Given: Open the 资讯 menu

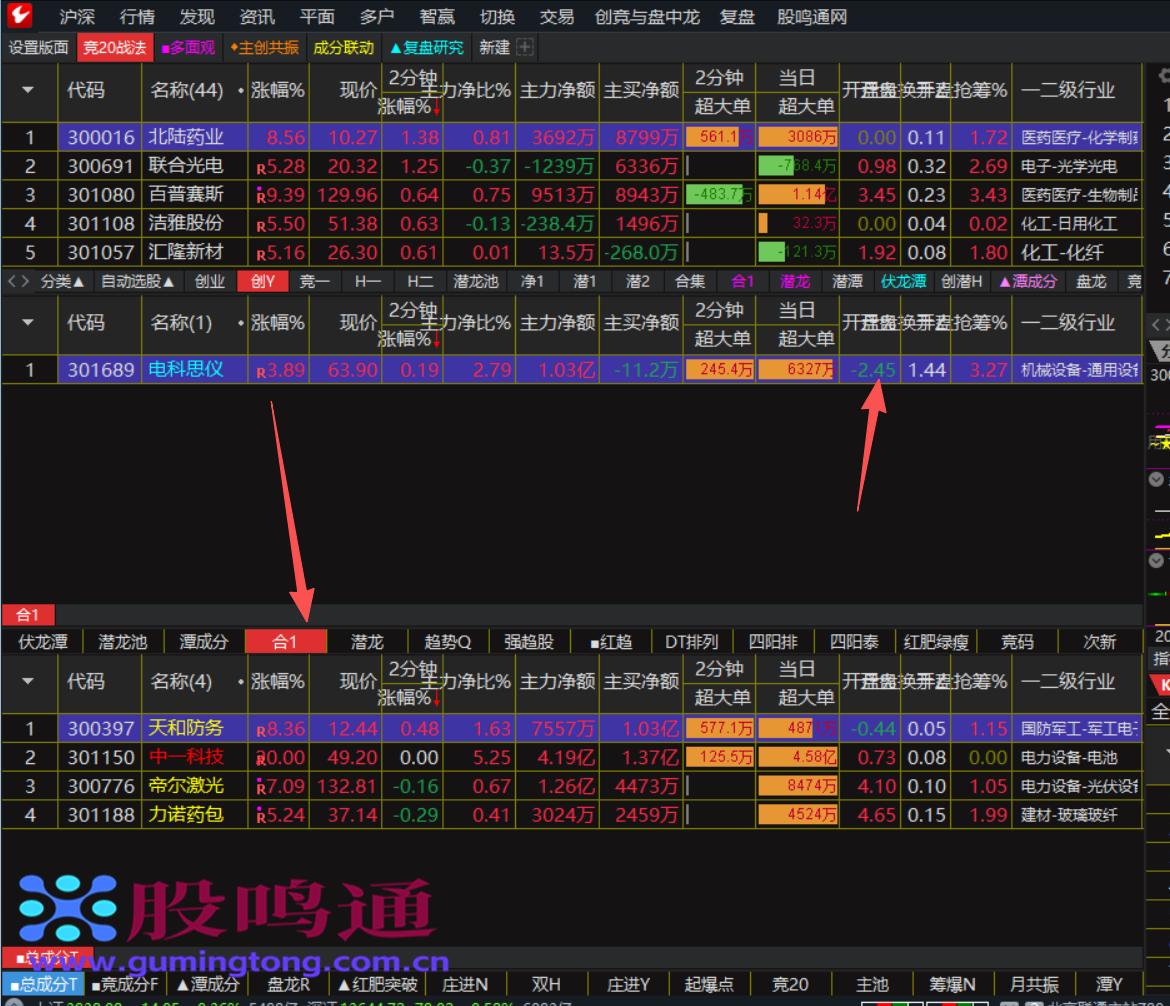Looking at the screenshot, I should pyautogui.click(x=257, y=16).
